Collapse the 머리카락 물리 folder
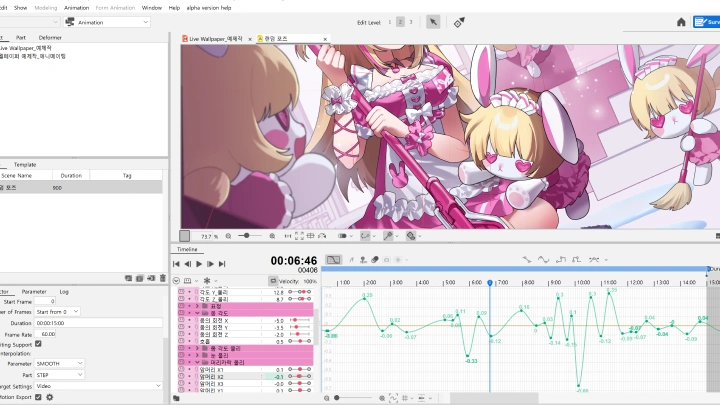This screenshot has height=405, width=720. (197, 363)
